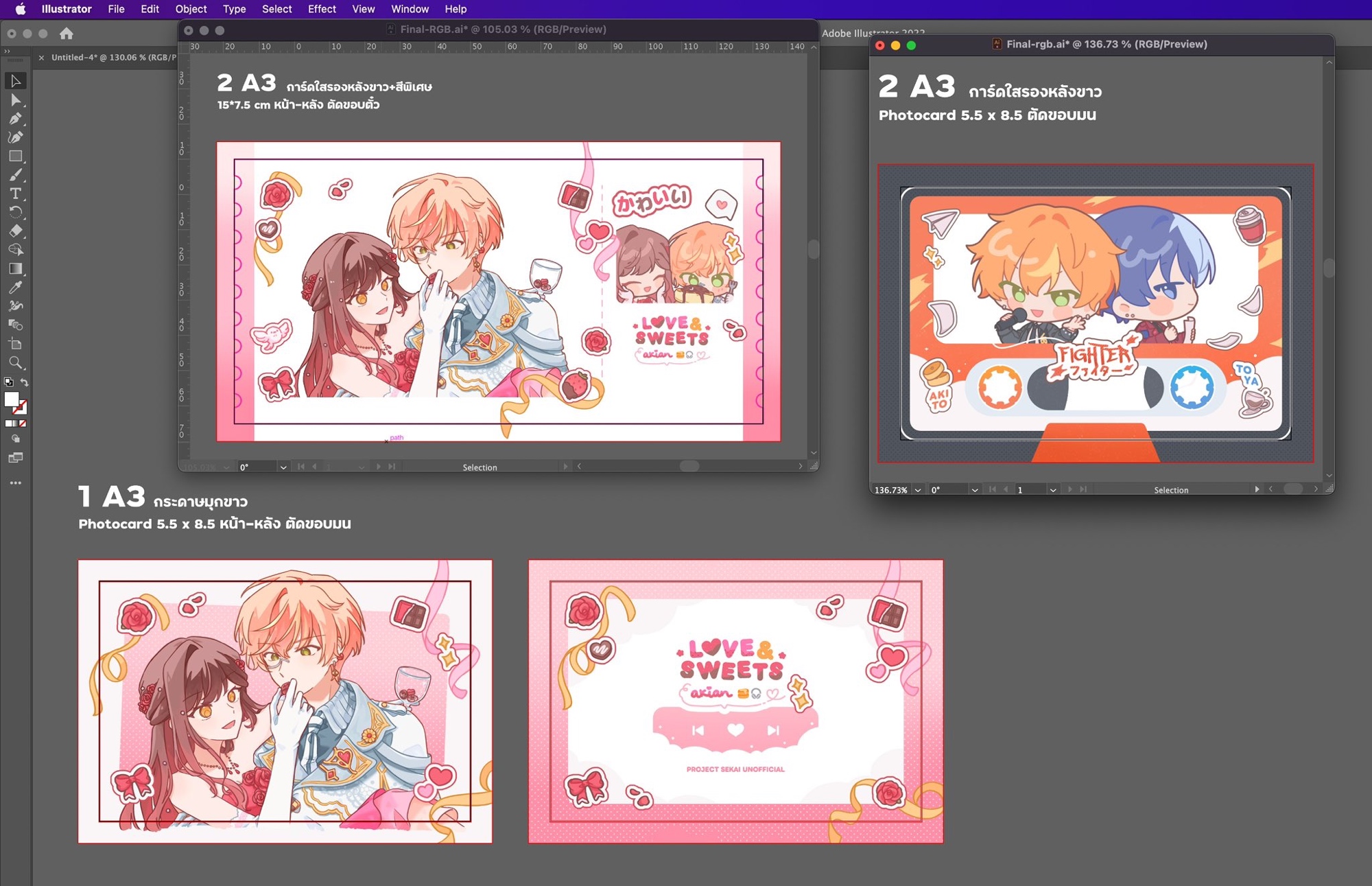Open rotation angle dropdown in Final-RGB window
The width and height of the screenshot is (1372, 886).
283,467
